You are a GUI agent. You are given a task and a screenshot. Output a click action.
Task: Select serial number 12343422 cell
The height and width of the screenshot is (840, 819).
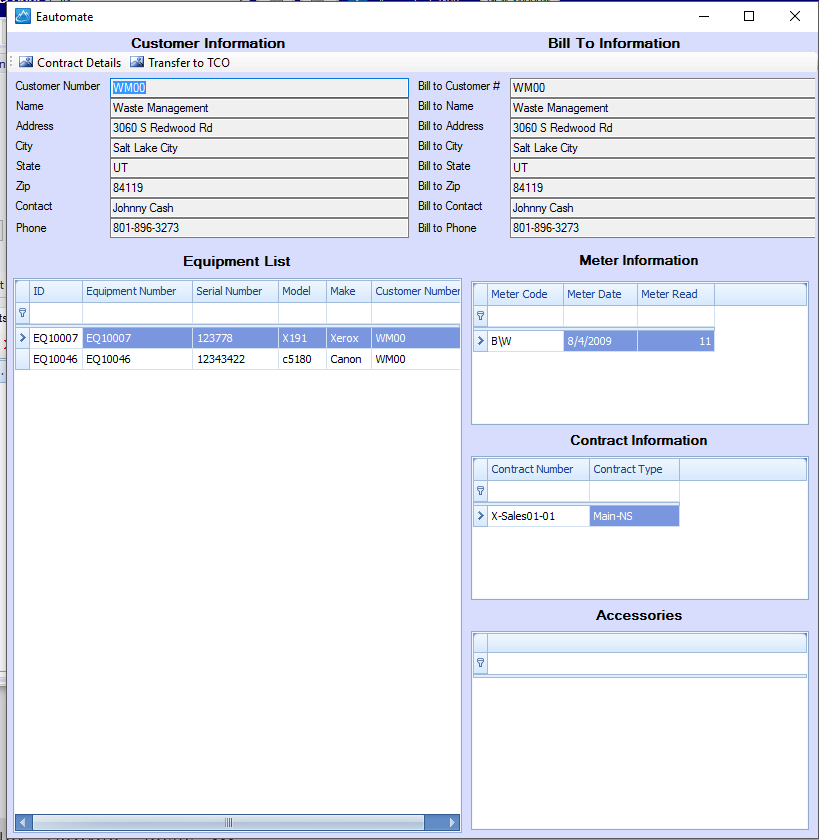point(235,359)
